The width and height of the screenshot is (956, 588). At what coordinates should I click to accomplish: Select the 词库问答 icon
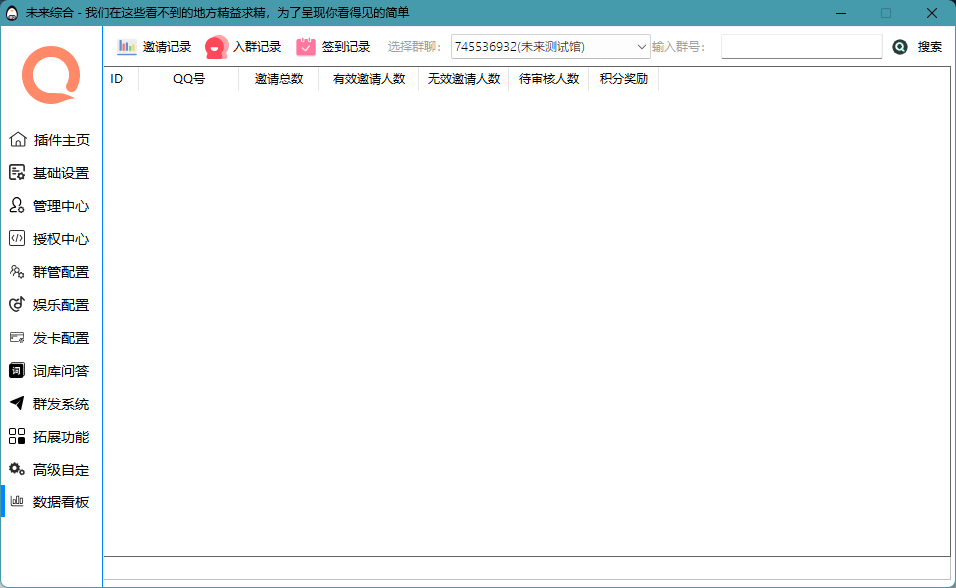click(17, 371)
